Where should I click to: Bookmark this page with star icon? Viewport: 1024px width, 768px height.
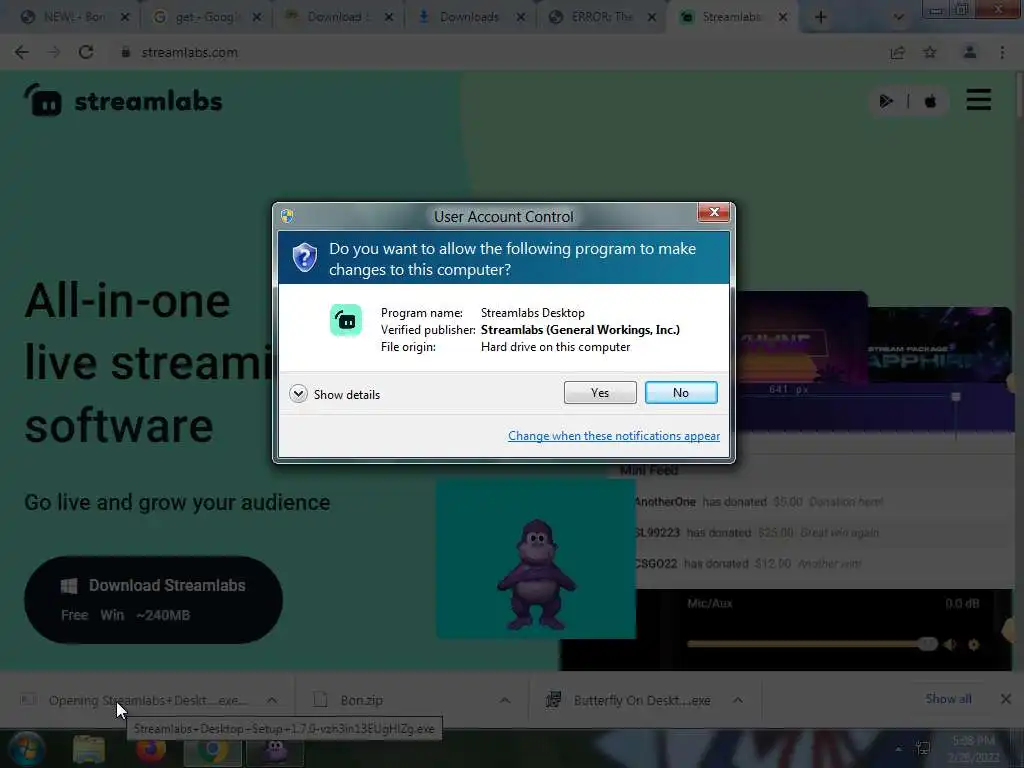(x=930, y=52)
